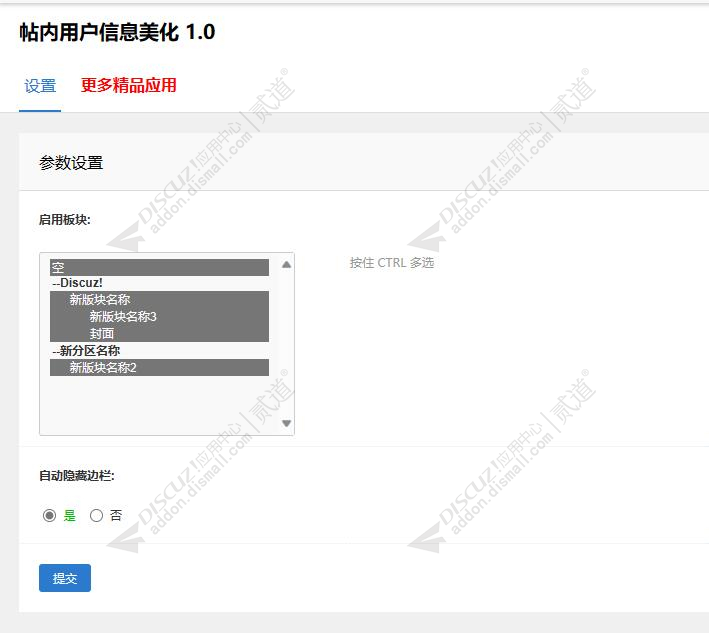Select --新分区名称 in the forum list
The height and width of the screenshot is (633, 709).
(159, 350)
